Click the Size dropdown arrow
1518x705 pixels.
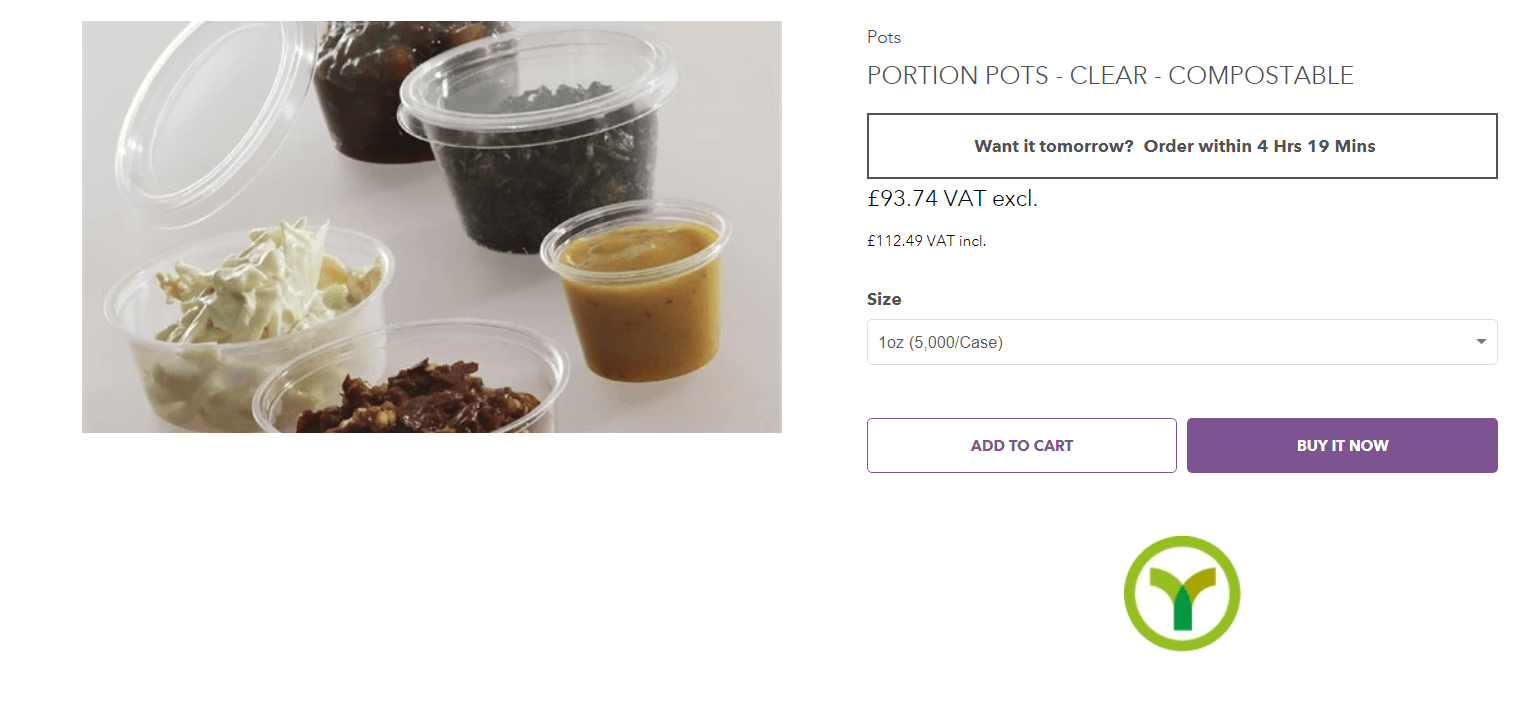click(x=1481, y=342)
